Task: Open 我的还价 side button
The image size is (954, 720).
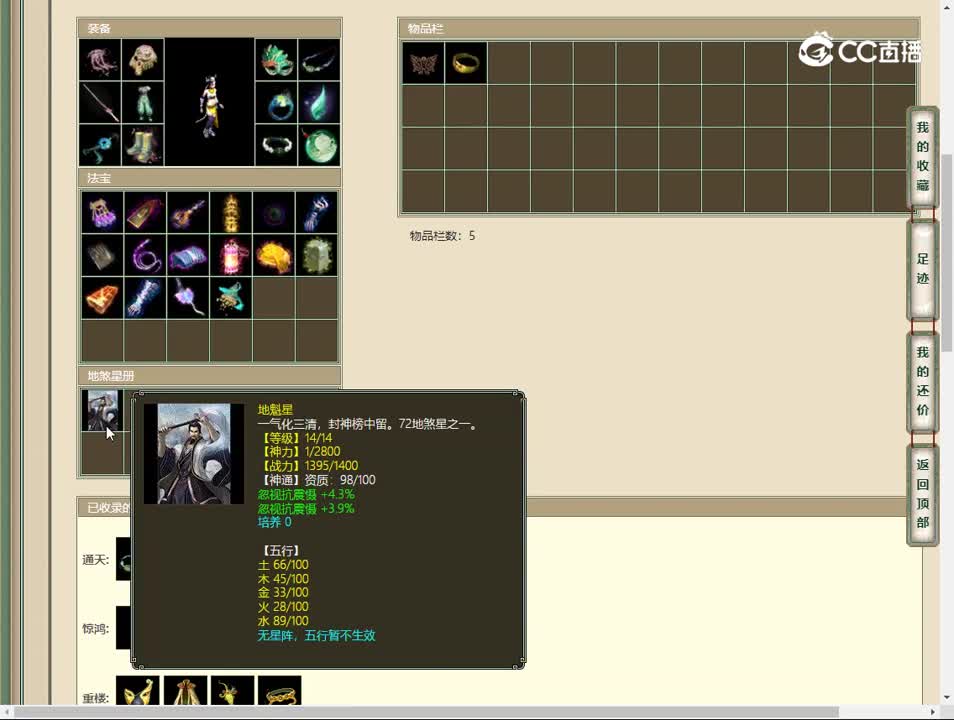Action: click(922, 382)
